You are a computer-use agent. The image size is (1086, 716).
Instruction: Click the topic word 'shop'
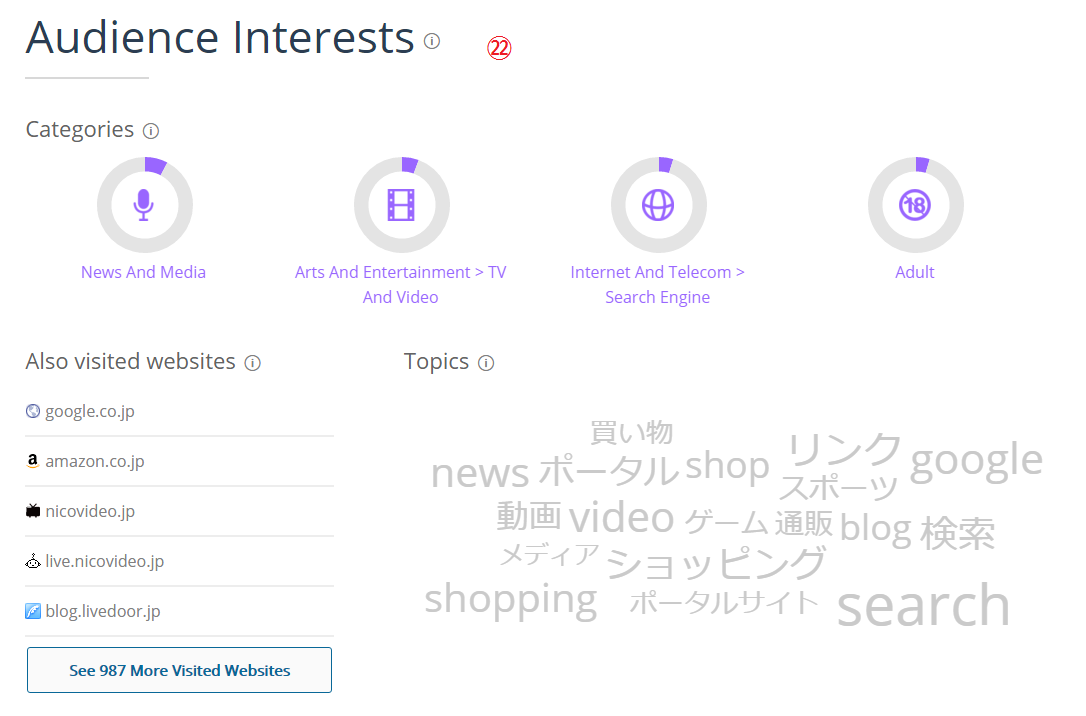[x=727, y=466]
